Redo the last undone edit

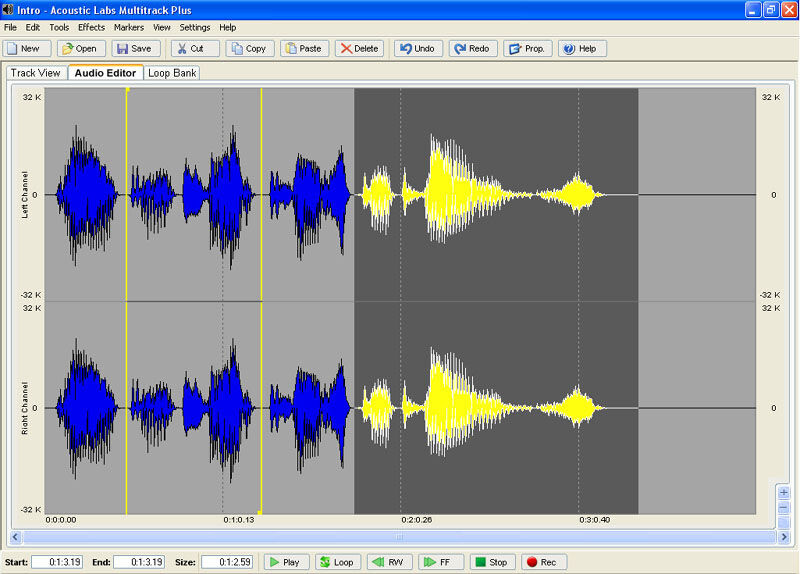[473, 48]
